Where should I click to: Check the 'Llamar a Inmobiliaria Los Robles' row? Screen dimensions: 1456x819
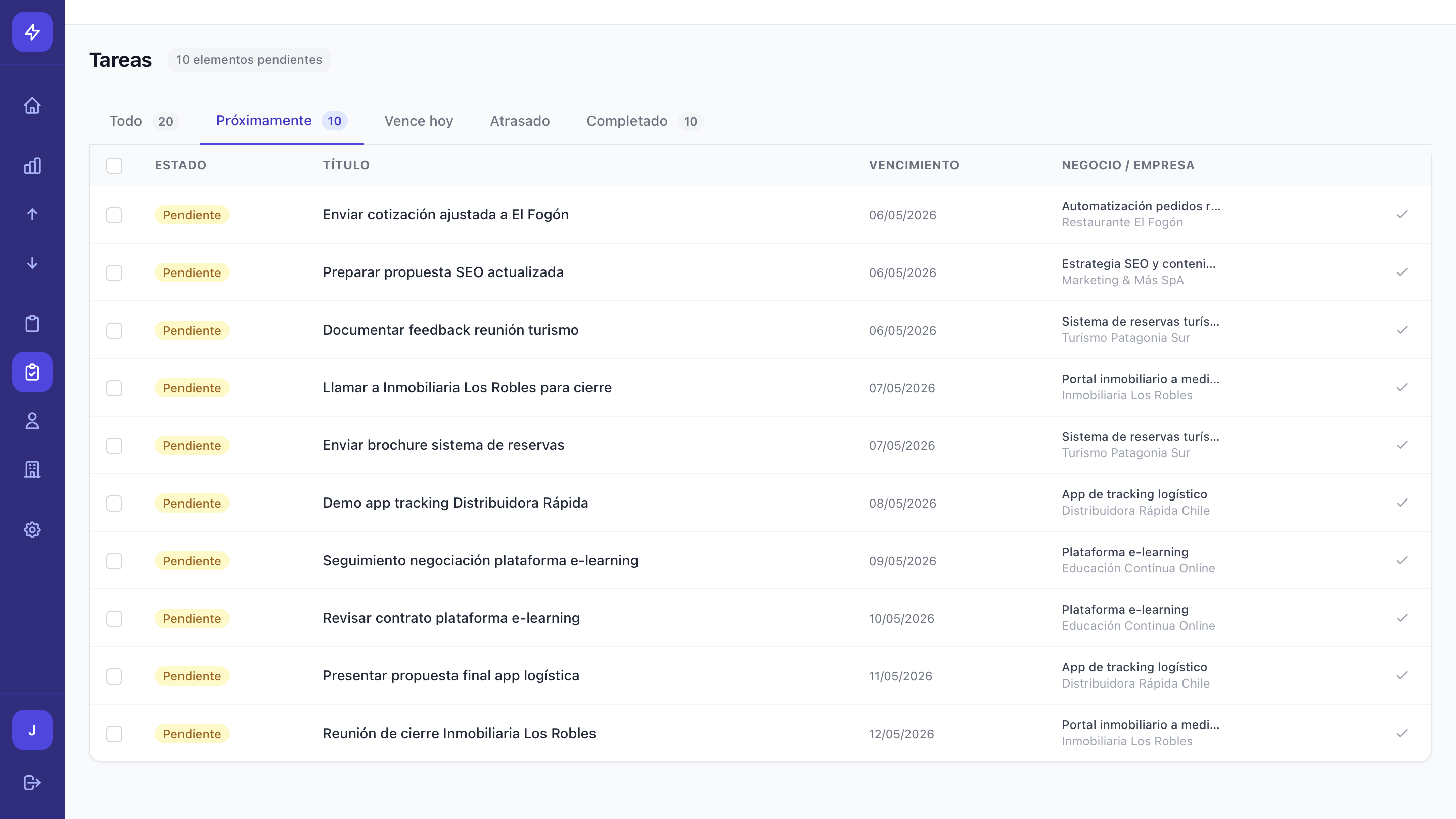pos(114,388)
